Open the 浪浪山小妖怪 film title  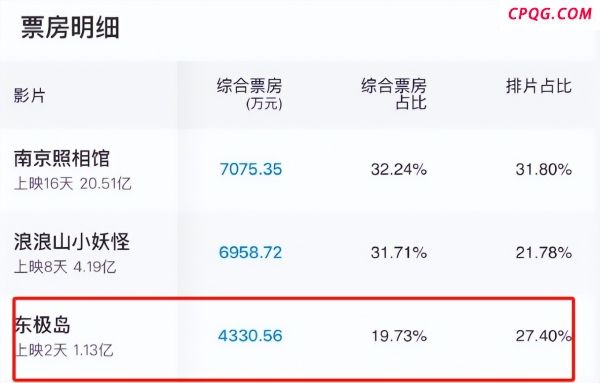[72, 241]
